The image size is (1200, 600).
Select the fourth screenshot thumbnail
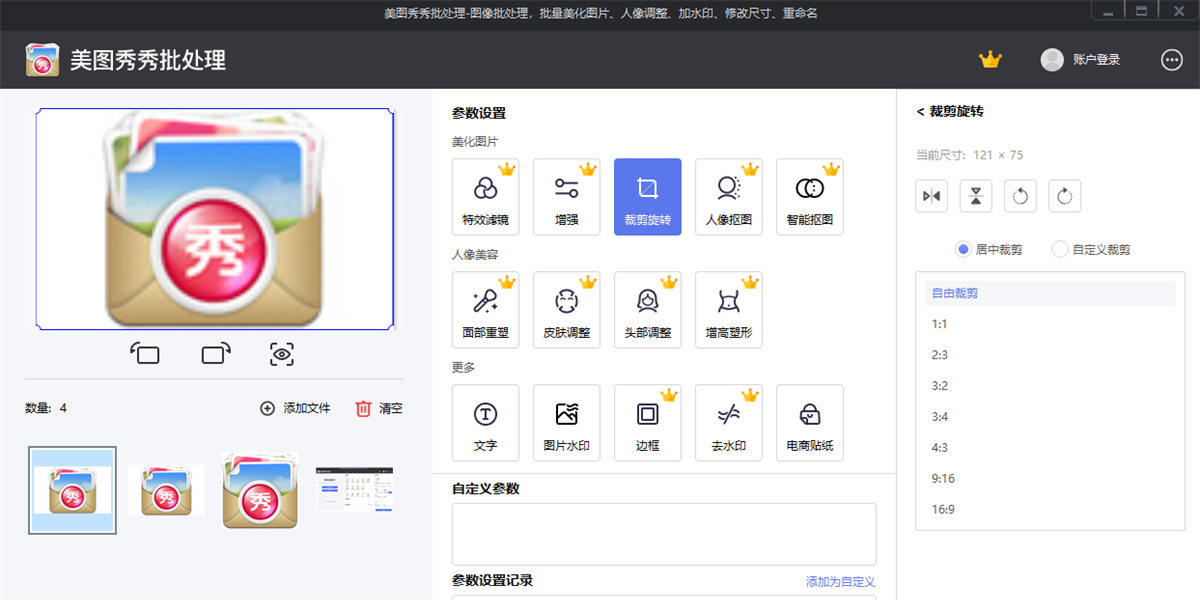click(x=354, y=490)
